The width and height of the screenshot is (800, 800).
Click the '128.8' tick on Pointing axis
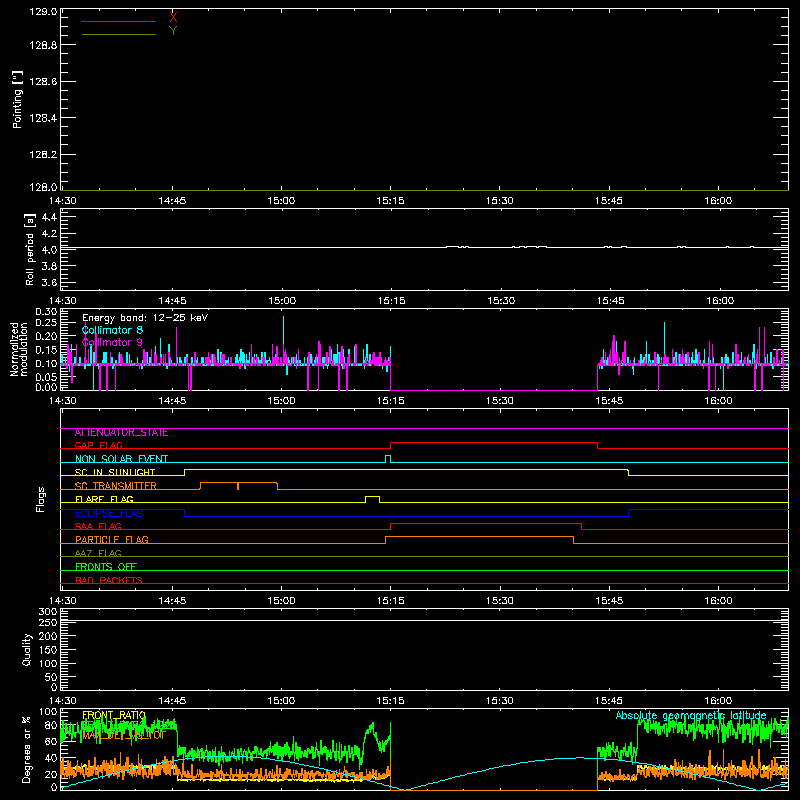[43, 45]
